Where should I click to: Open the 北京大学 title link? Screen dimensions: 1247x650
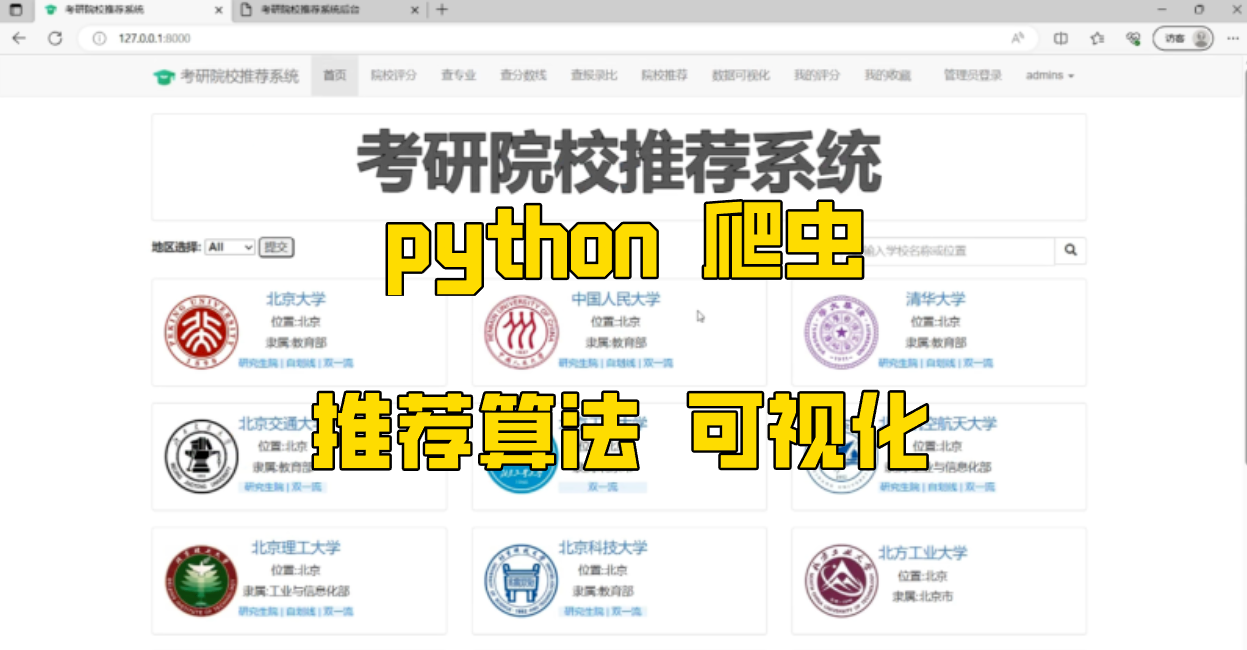point(296,298)
